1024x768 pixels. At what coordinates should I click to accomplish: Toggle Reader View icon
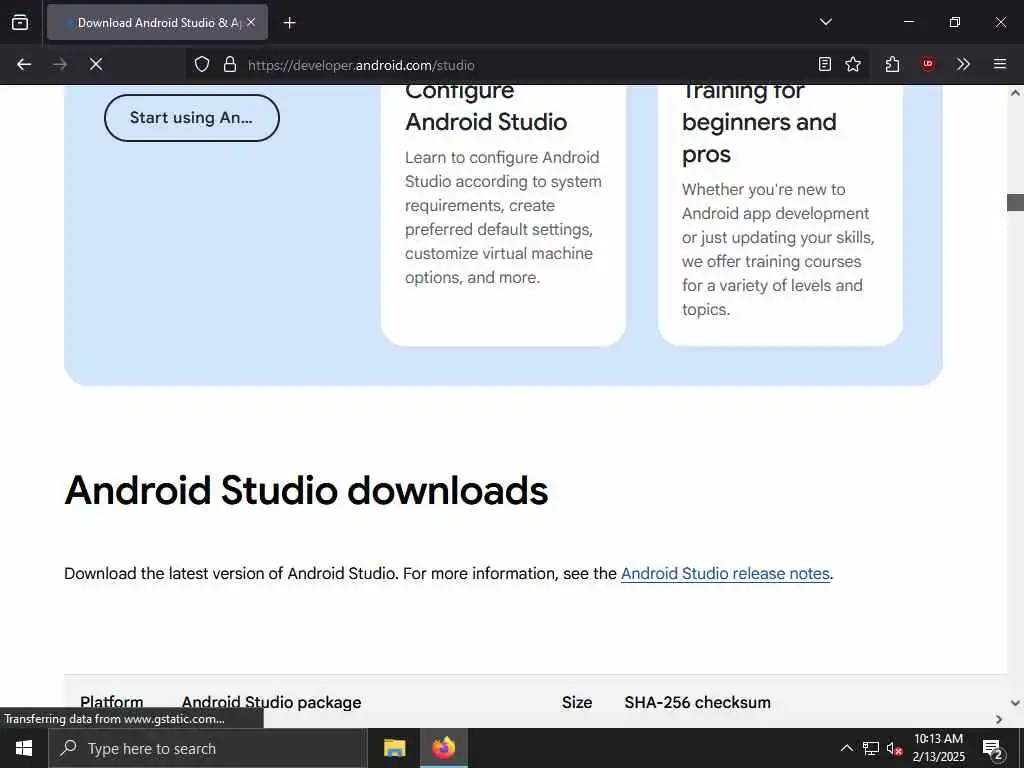pos(825,64)
